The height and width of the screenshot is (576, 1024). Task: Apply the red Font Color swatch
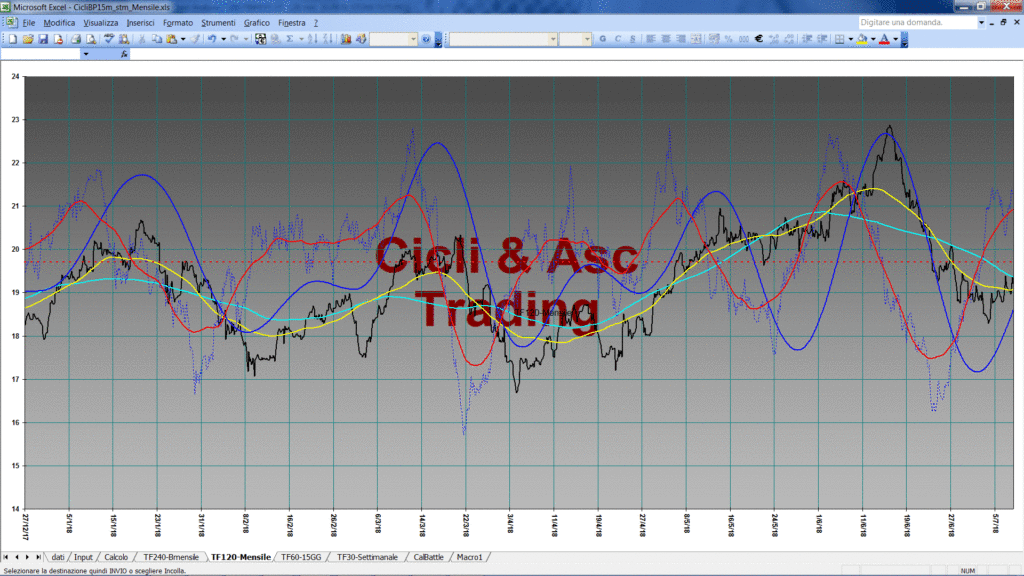point(885,39)
